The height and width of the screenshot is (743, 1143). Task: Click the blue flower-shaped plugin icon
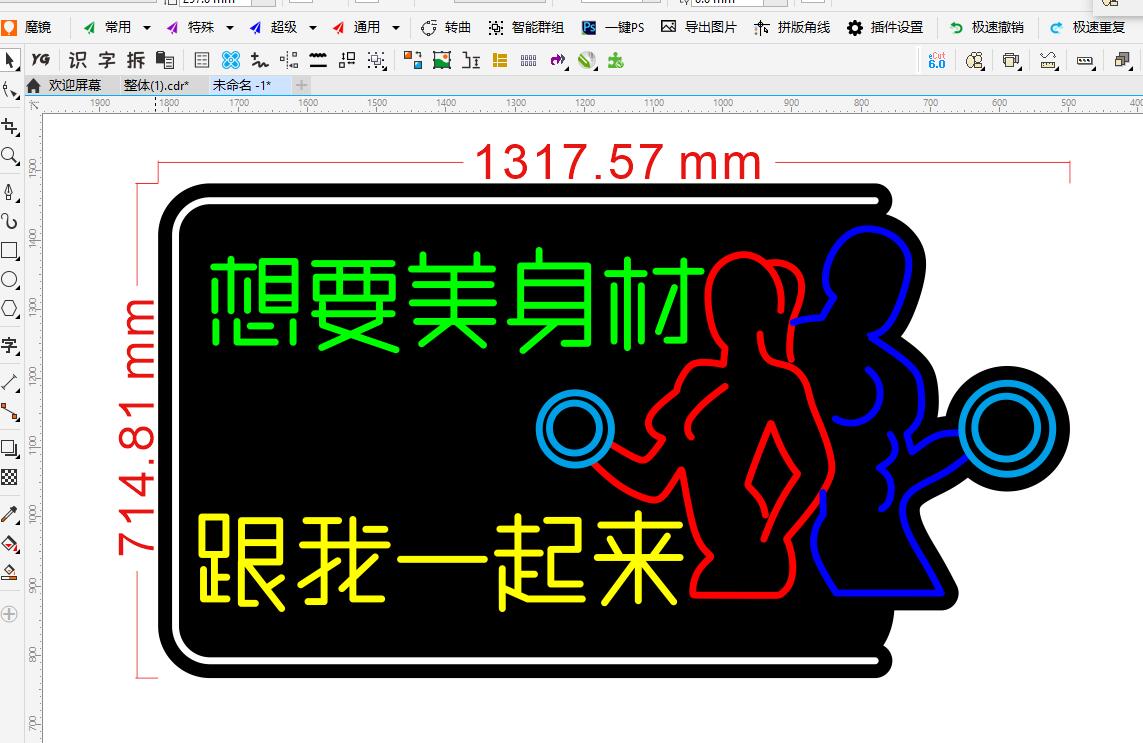pos(230,60)
